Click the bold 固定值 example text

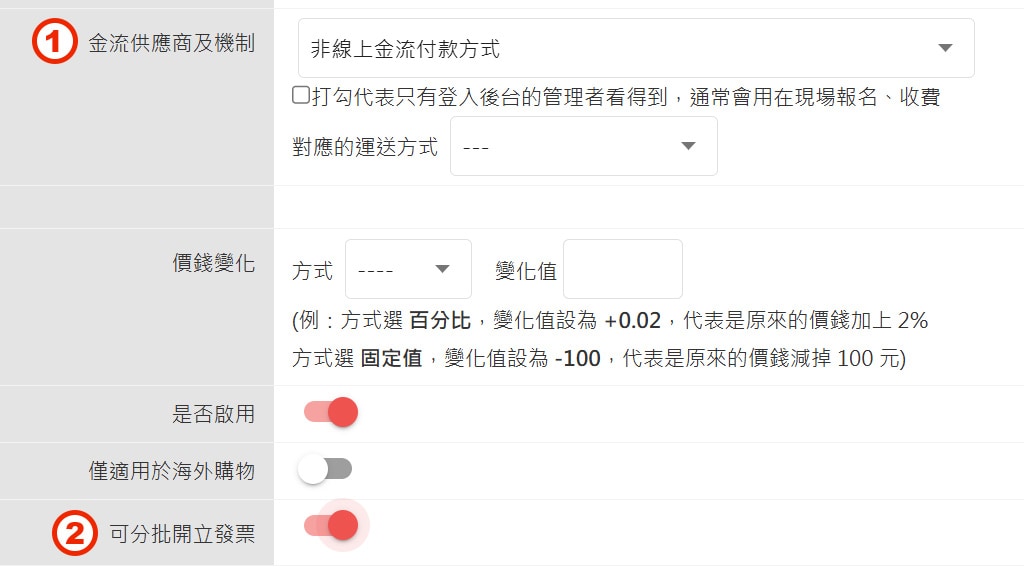tap(391, 358)
